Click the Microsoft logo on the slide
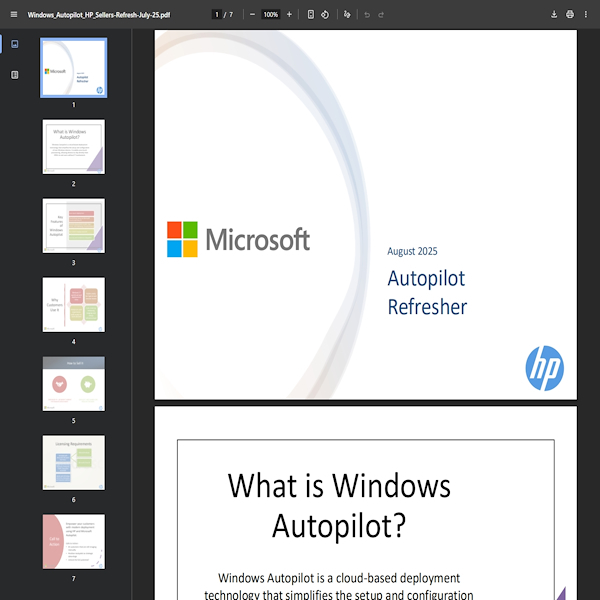The height and width of the screenshot is (600, 600). [238, 239]
